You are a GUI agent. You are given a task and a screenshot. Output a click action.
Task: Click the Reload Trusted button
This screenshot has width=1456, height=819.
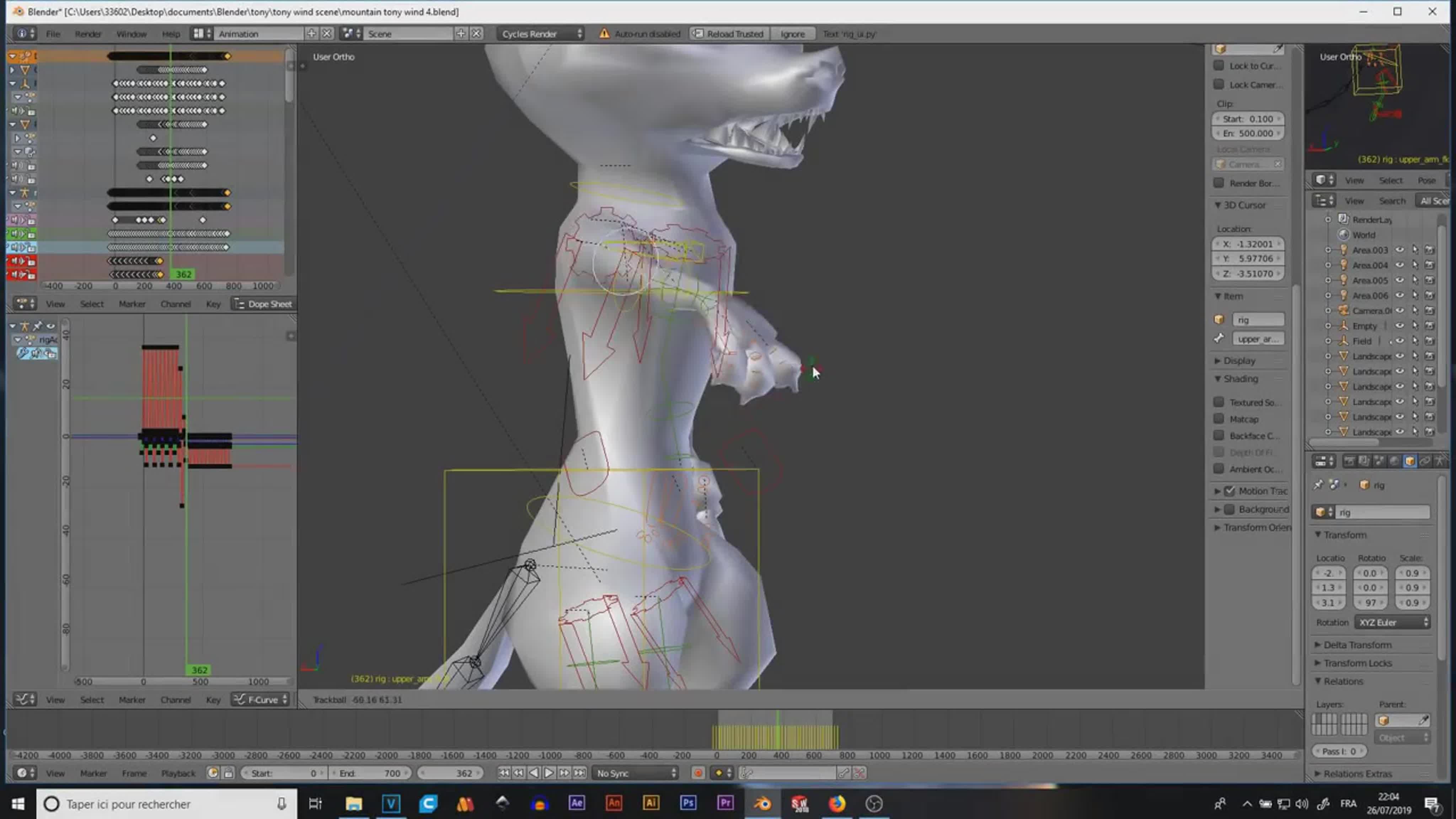(x=729, y=34)
